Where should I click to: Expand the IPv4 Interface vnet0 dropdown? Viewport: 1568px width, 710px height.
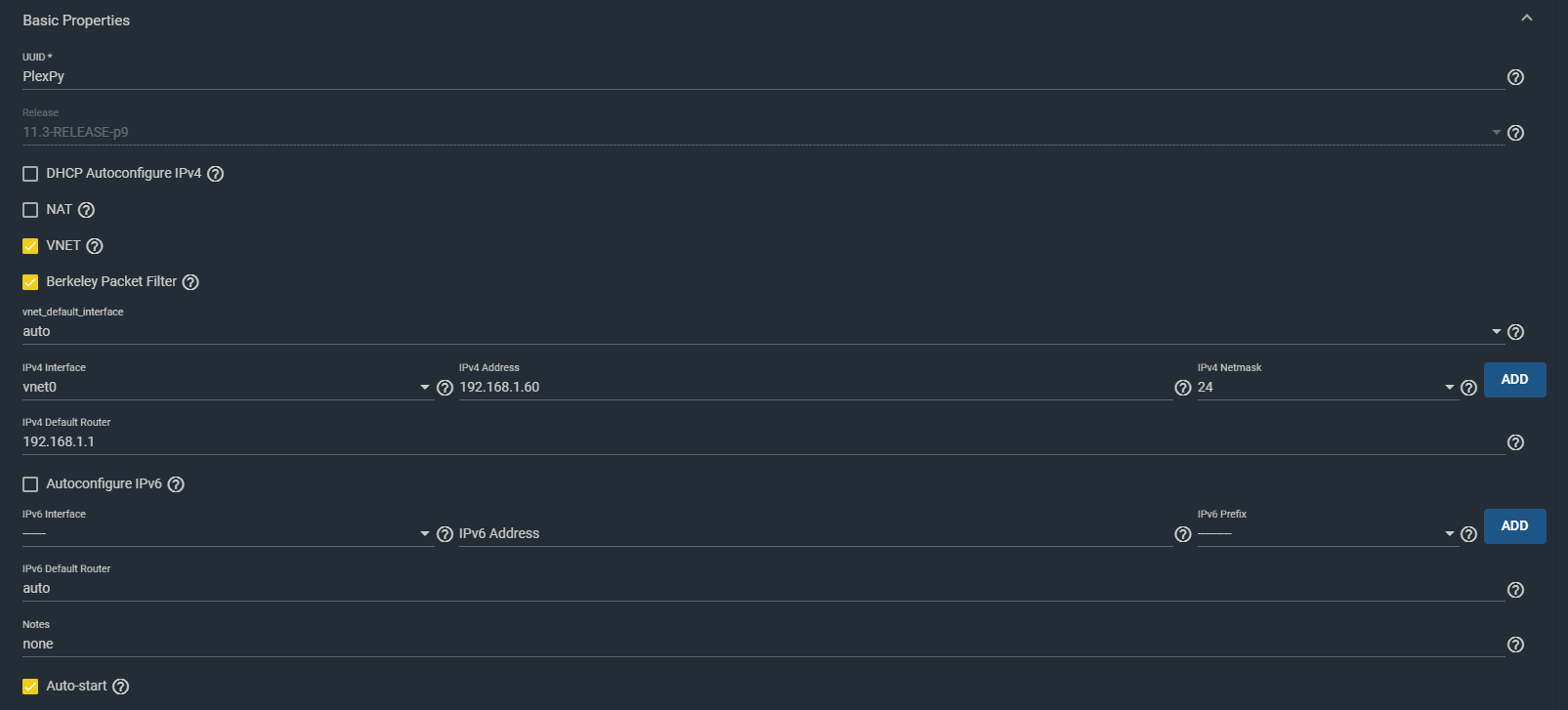click(x=228, y=388)
